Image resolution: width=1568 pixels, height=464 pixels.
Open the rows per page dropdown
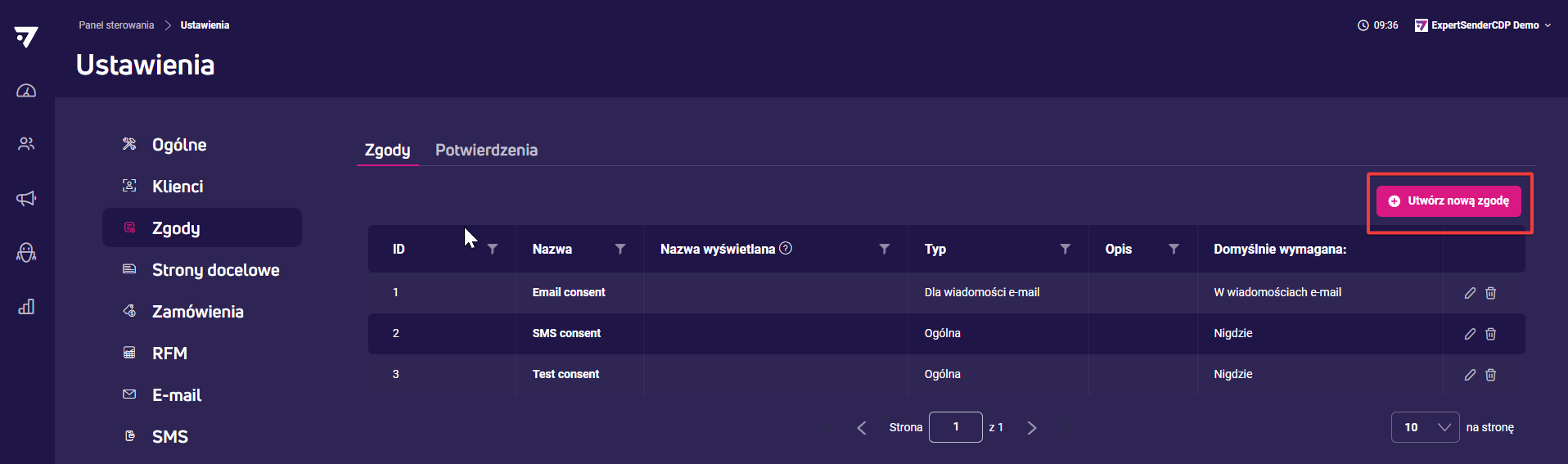1425,427
